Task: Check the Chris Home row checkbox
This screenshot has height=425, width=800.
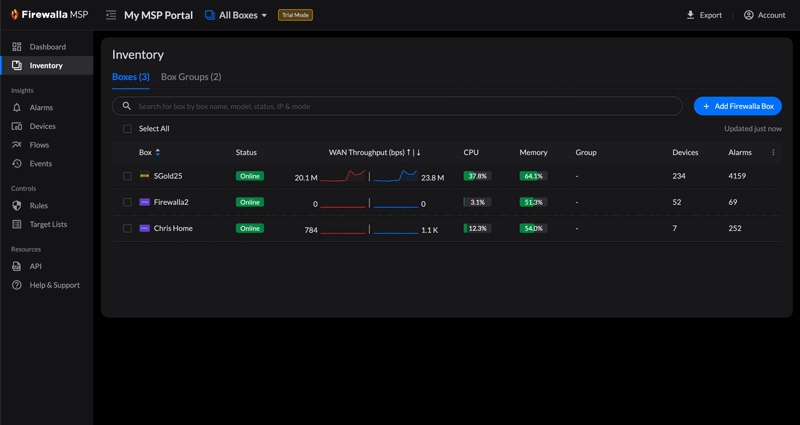Action: pyautogui.click(x=127, y=229)
